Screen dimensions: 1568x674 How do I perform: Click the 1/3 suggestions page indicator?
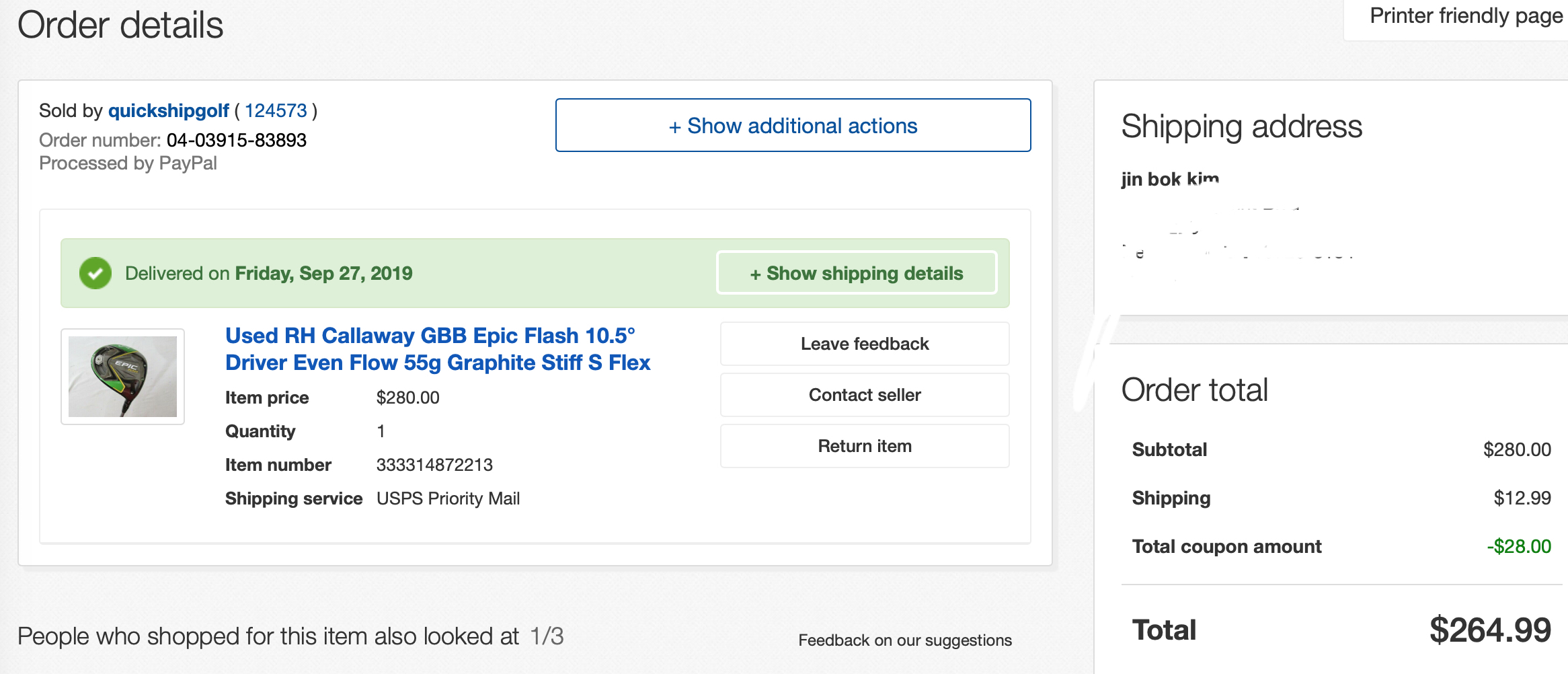coord(547,636)
